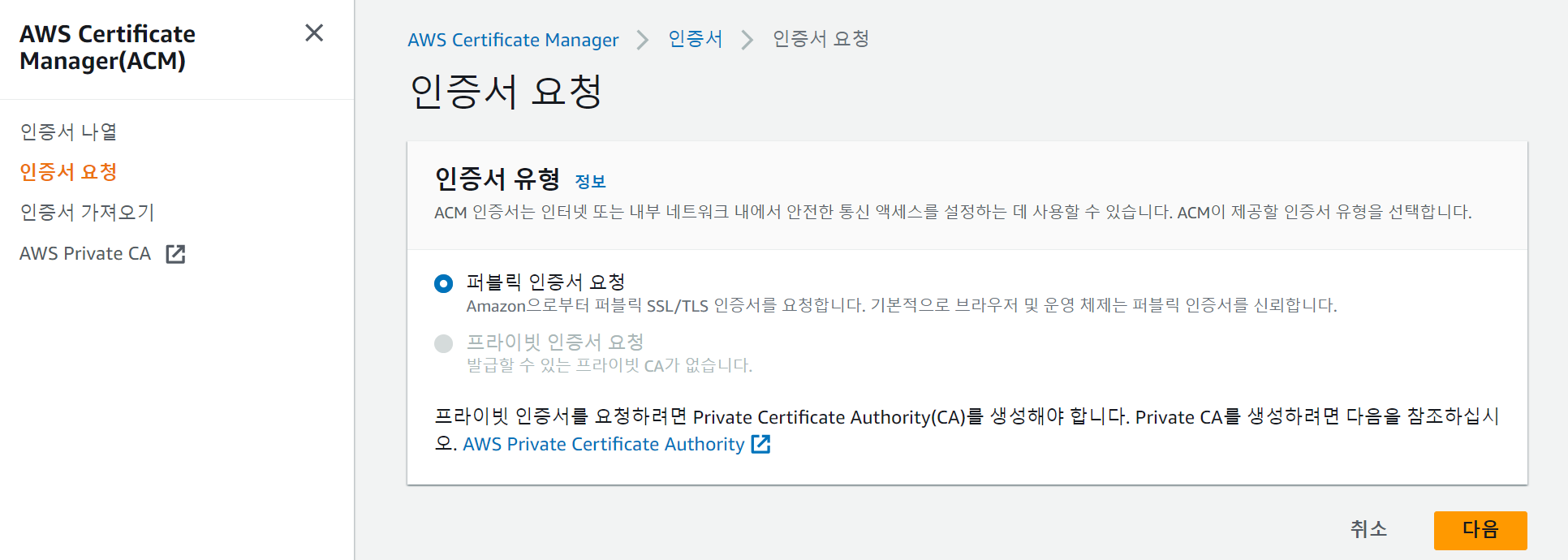Select 인증서 요청 in the sidebar

coord(69,172)
